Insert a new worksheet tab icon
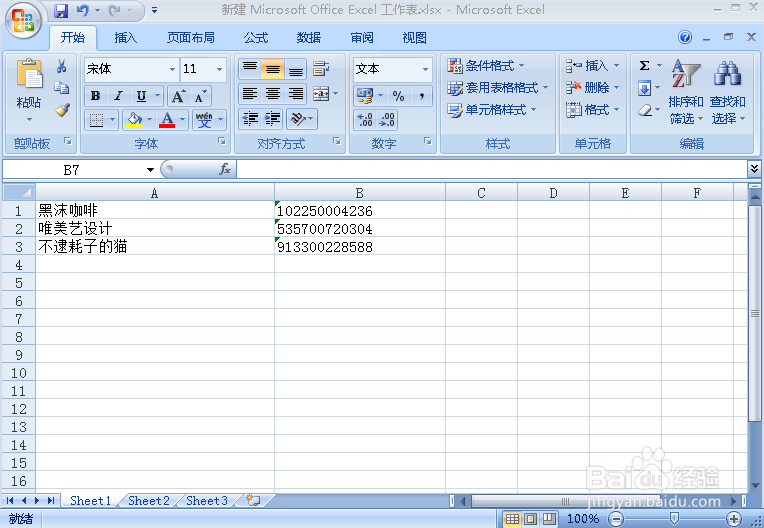Image resolution: width=764 pixels, height=528 pixels. point(253,500)
